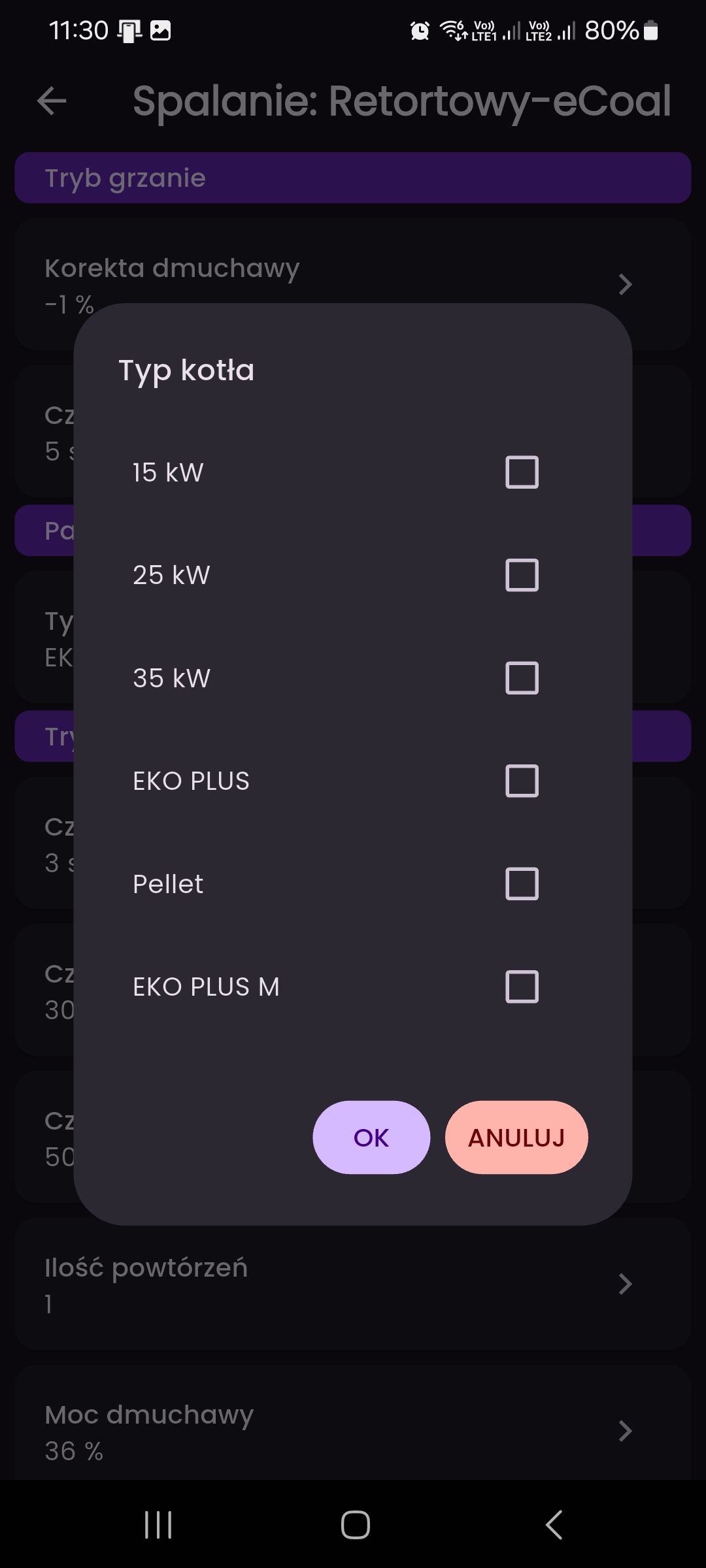Confirm boiler type with OK
The image size is (706, 1568).
coord(371,1137)
